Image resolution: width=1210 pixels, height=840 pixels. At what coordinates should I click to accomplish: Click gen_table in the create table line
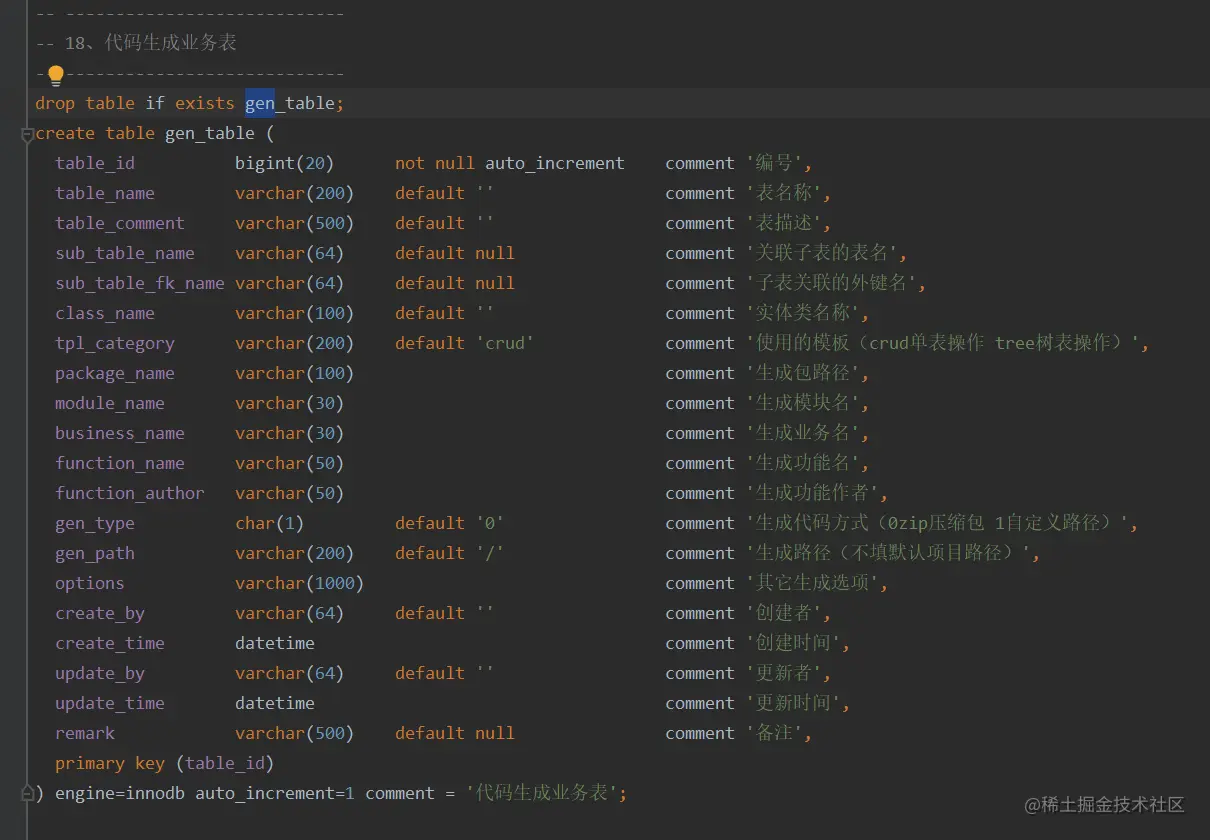(210, 133)
